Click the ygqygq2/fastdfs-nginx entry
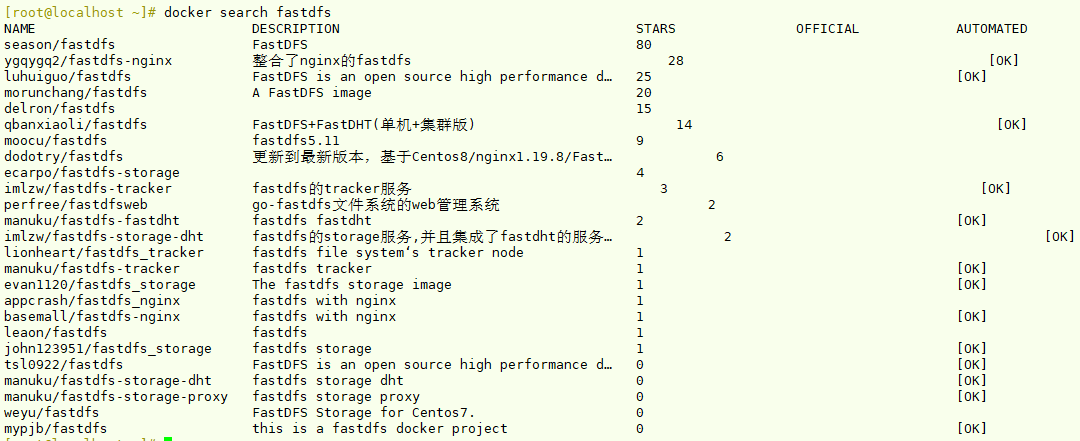The height and width of the screenshot is (441, 1080). [88, 61]
